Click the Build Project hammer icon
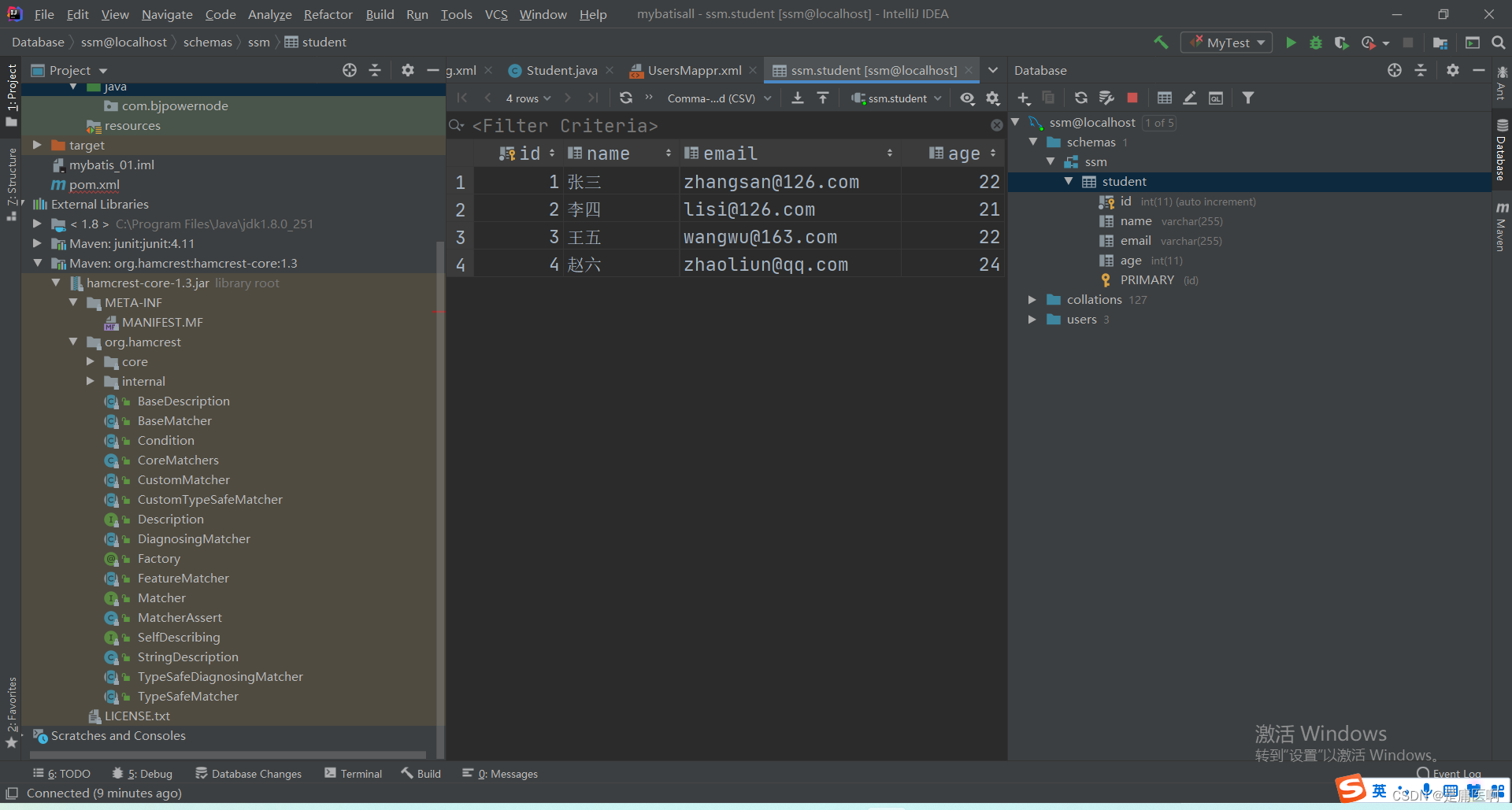1512x810 pixels. 1161,43
